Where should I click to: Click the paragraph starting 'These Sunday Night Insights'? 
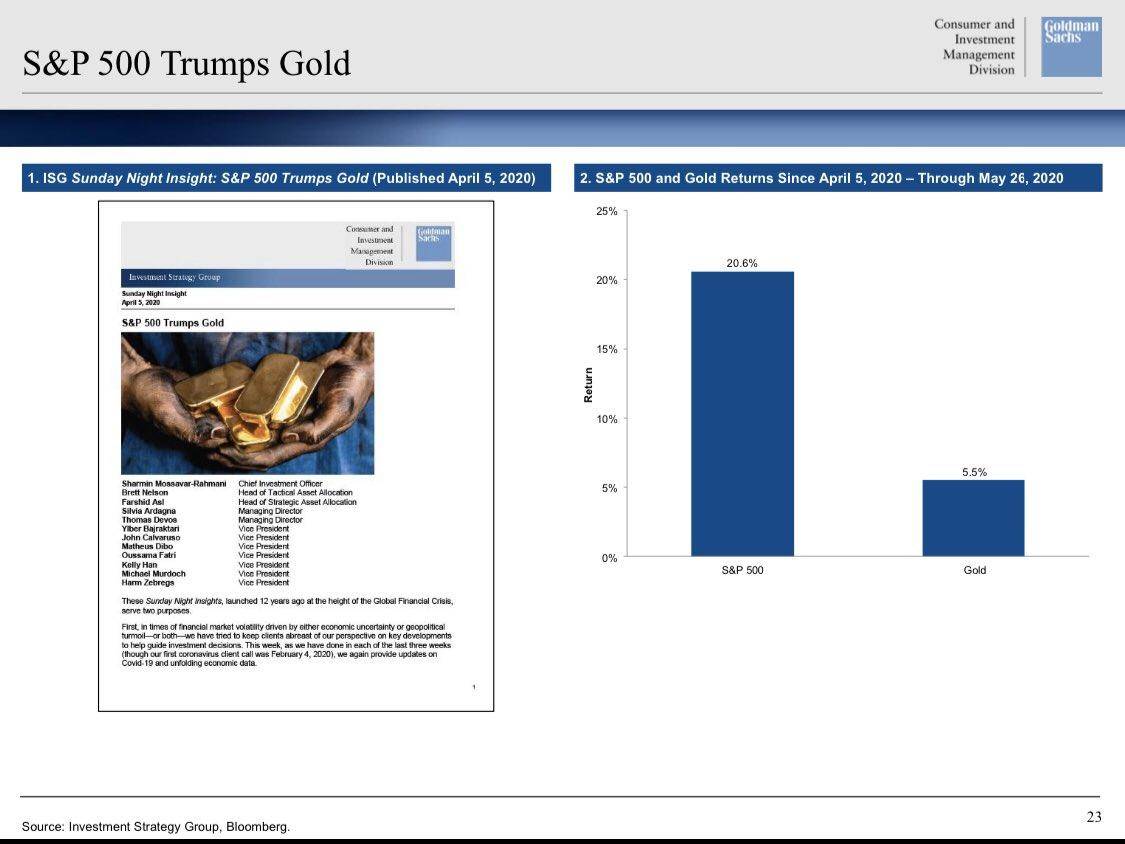pyautogui.click(x=287, y=606)
